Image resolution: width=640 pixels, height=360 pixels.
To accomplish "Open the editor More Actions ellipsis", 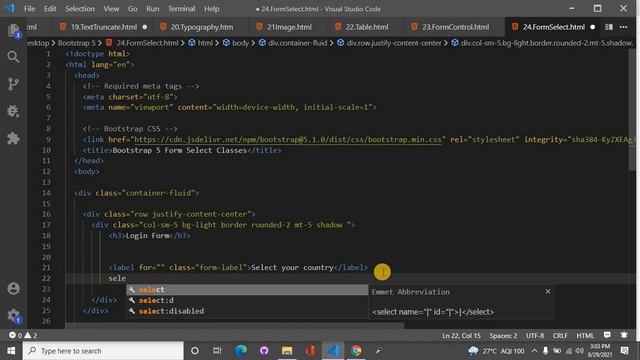I will (623, 27).
